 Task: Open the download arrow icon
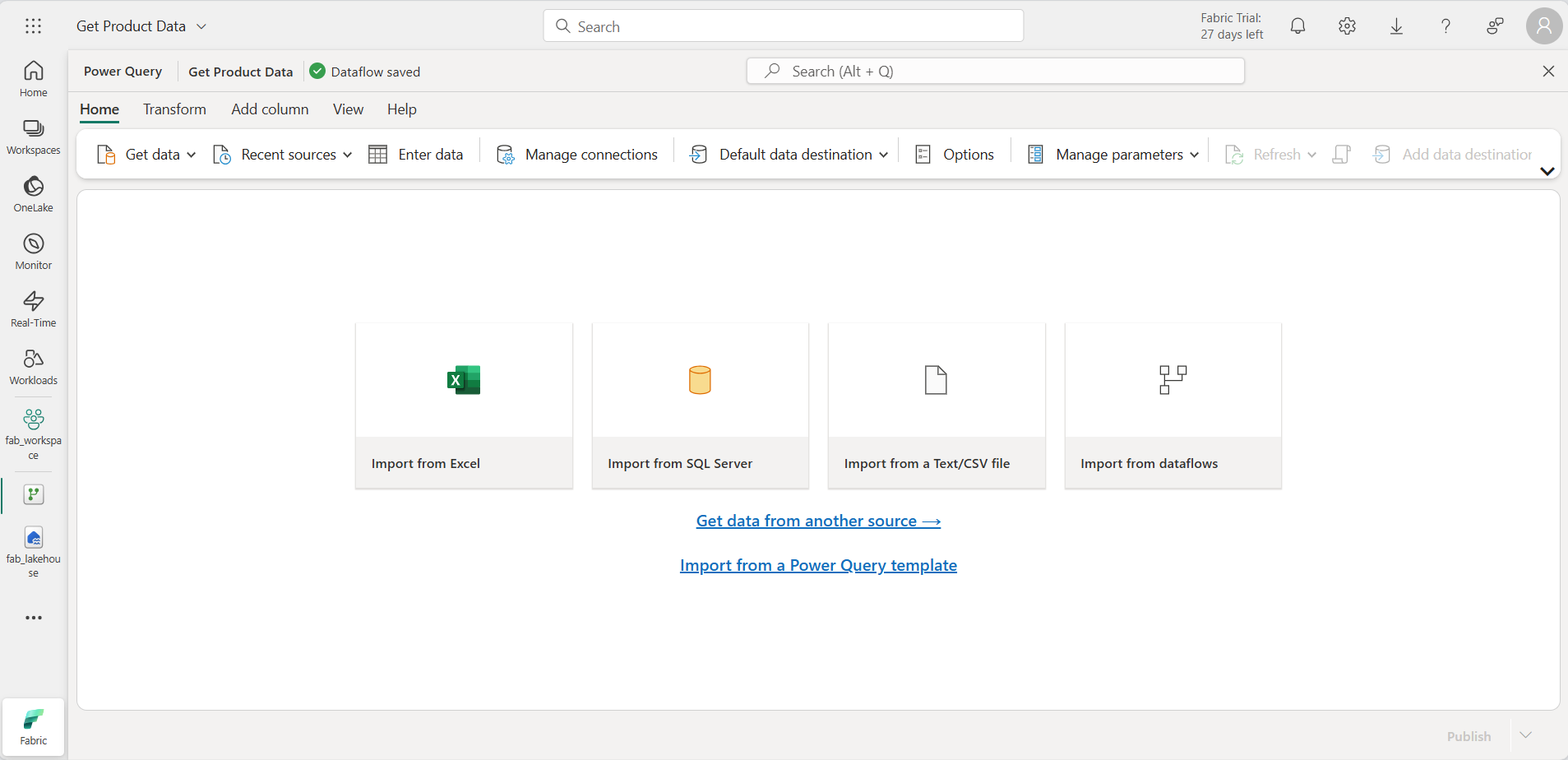1396,26
